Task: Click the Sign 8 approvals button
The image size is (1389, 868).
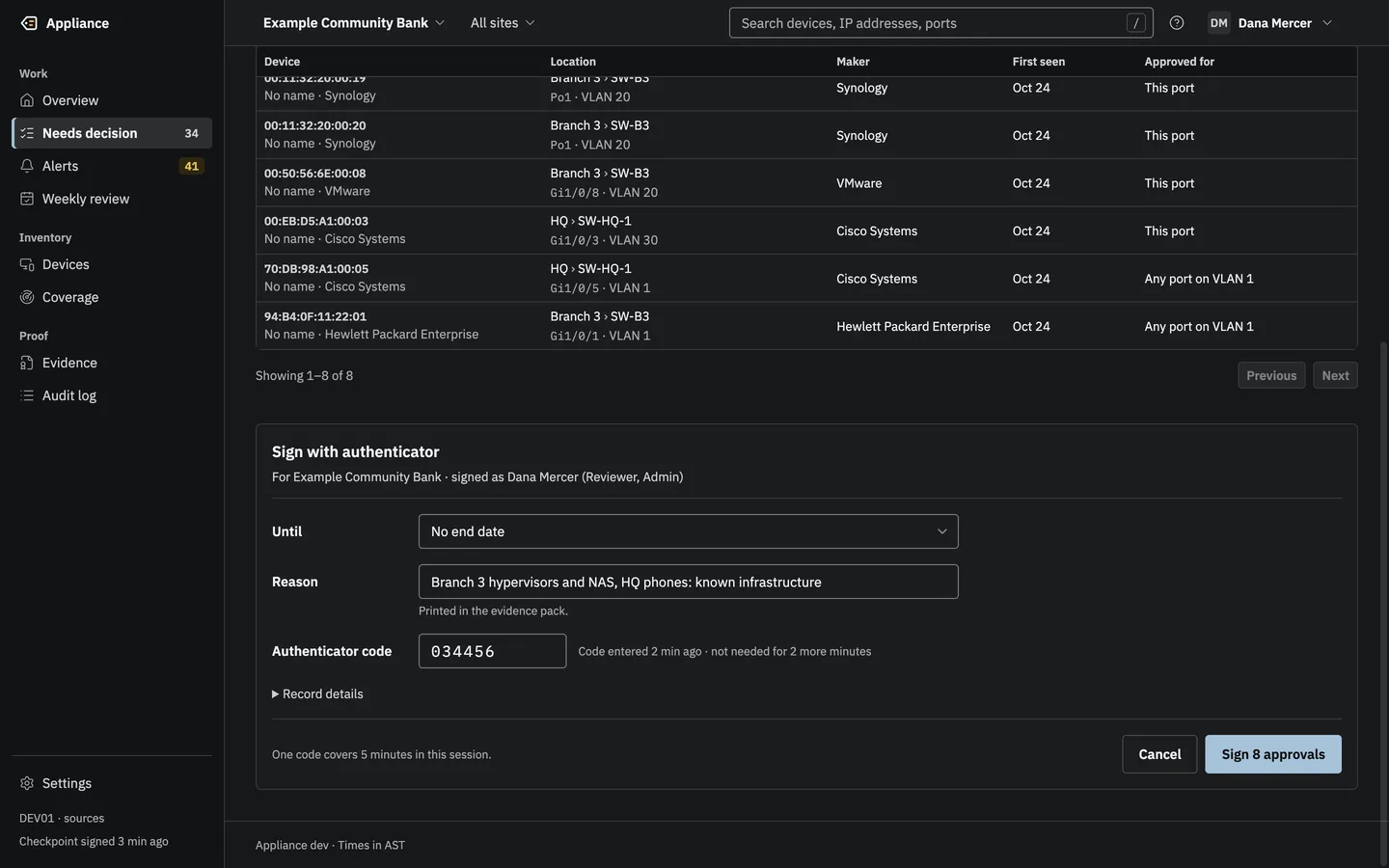Action: [1273, 754]
